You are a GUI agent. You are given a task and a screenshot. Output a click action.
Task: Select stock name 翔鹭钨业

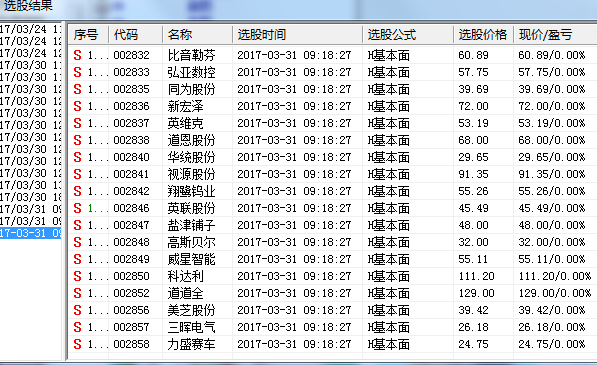[191, 191]
